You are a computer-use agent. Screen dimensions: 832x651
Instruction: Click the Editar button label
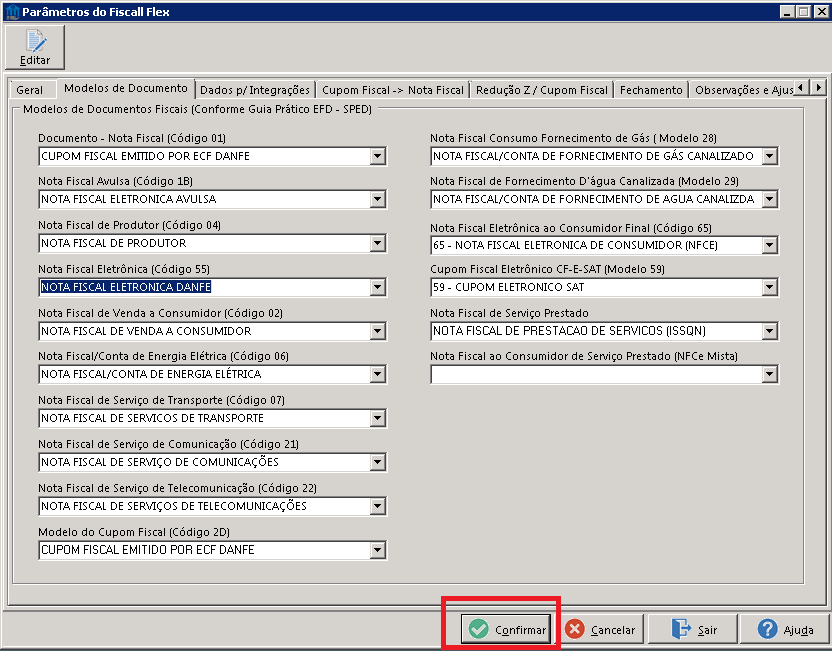pyautogui.click(x=35, y=60)
